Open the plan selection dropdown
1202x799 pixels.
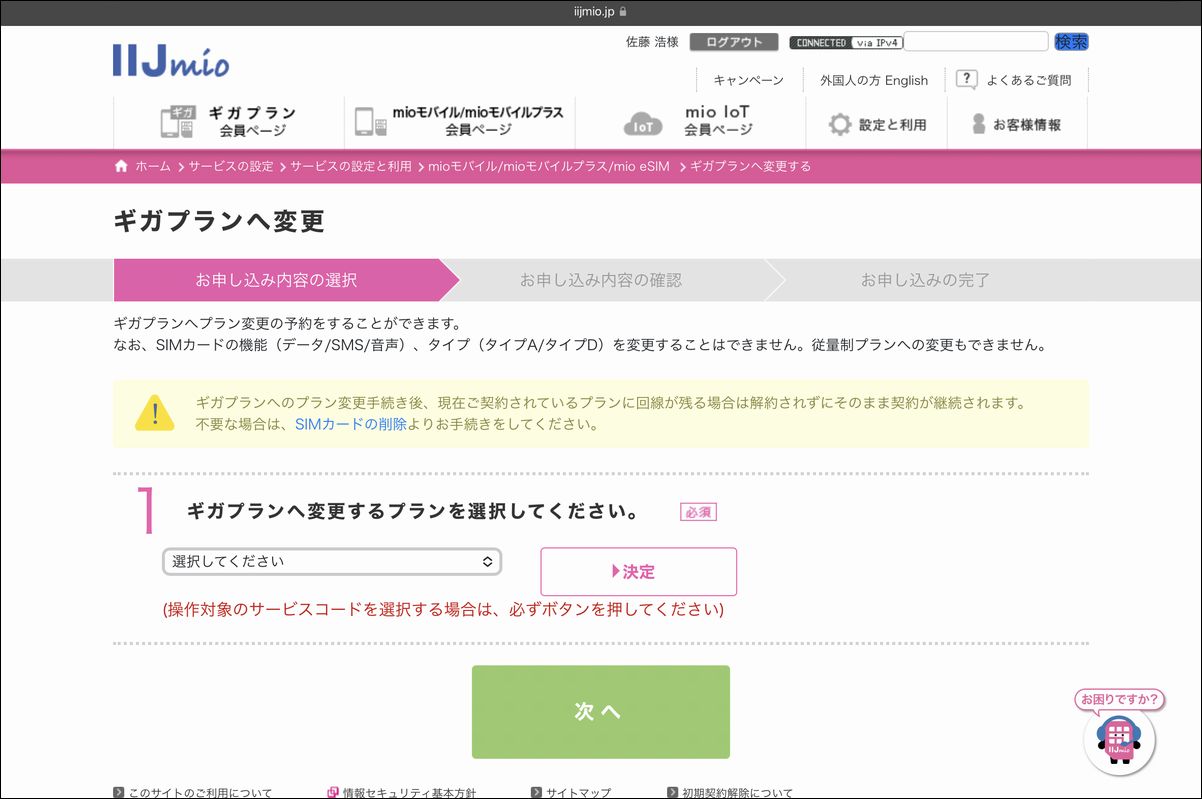332,562
